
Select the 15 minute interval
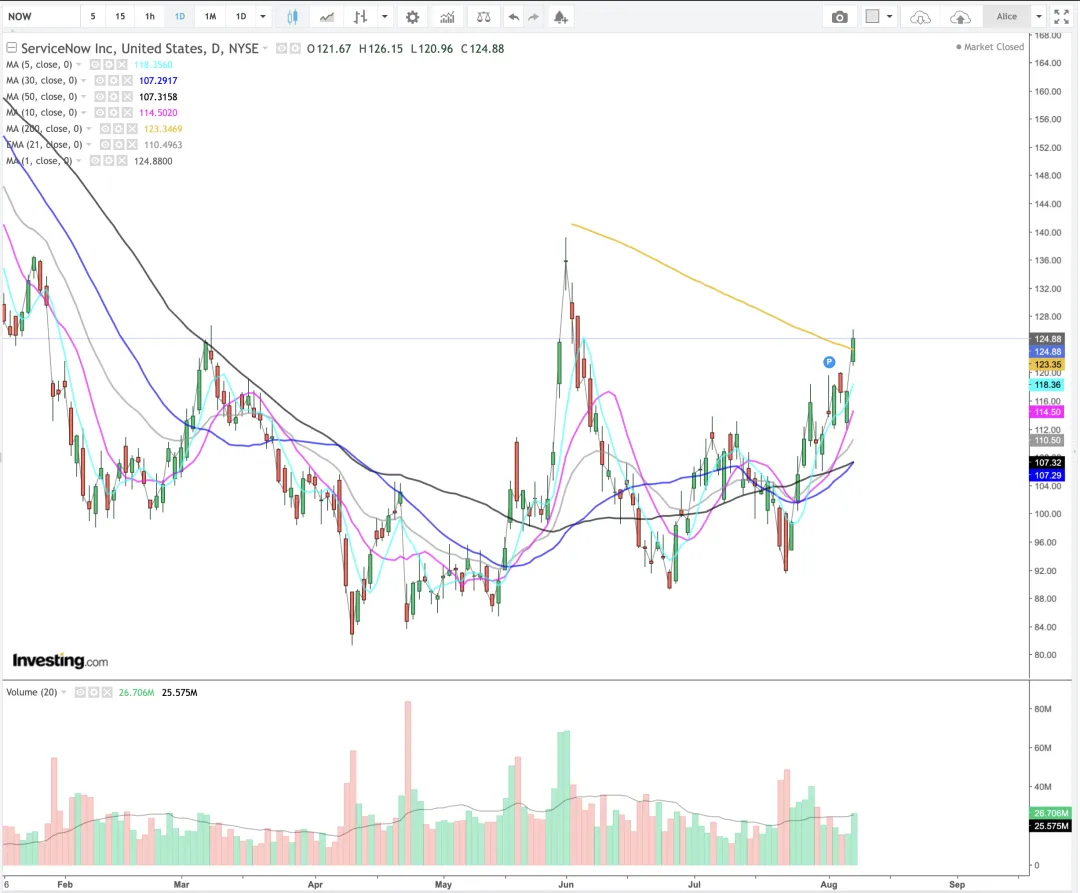click(121, 17)
